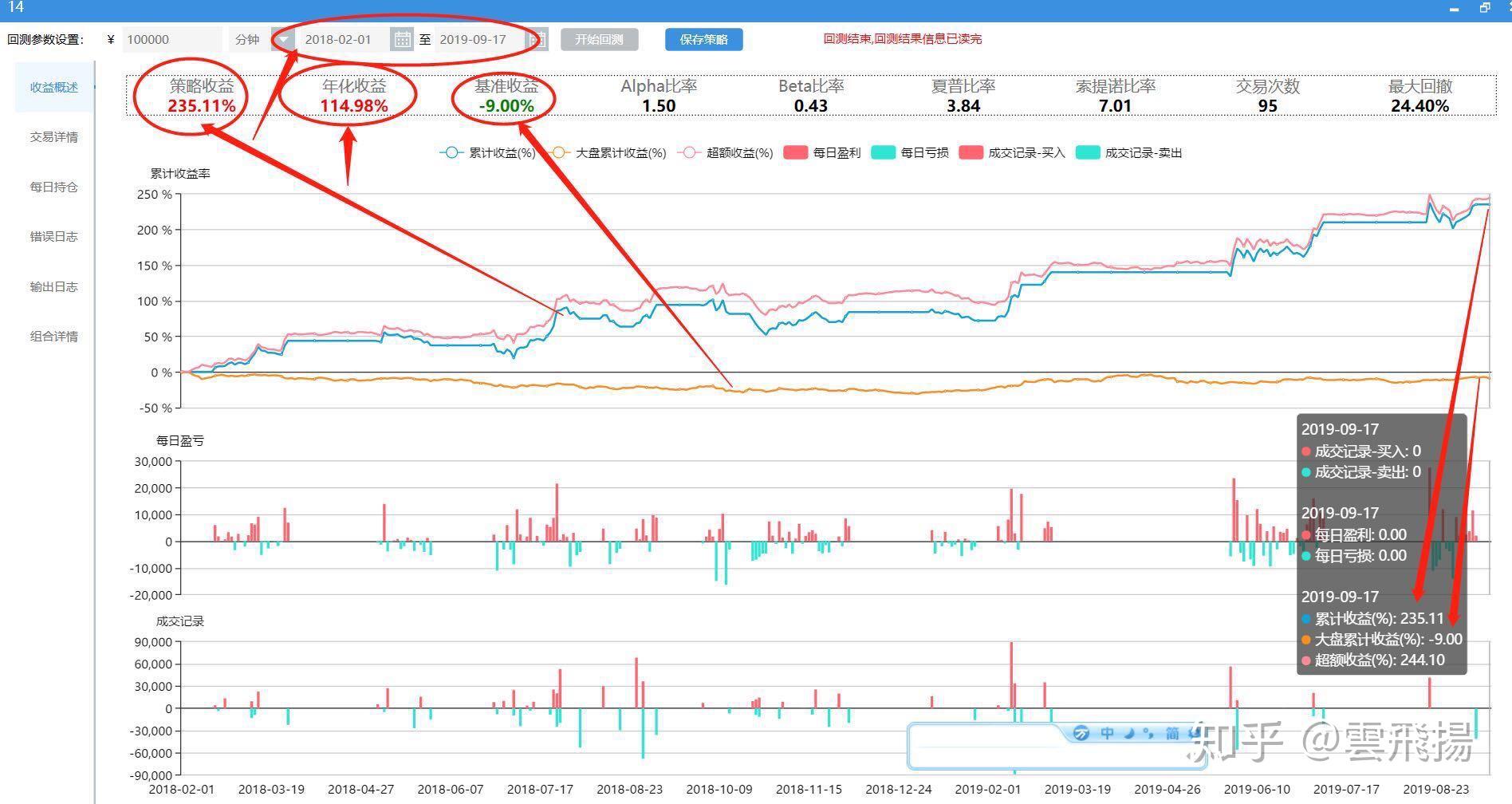Toggle 超额收益(%) series in legend
This screenshot has width=1512, height=804.
pos(725,152)
